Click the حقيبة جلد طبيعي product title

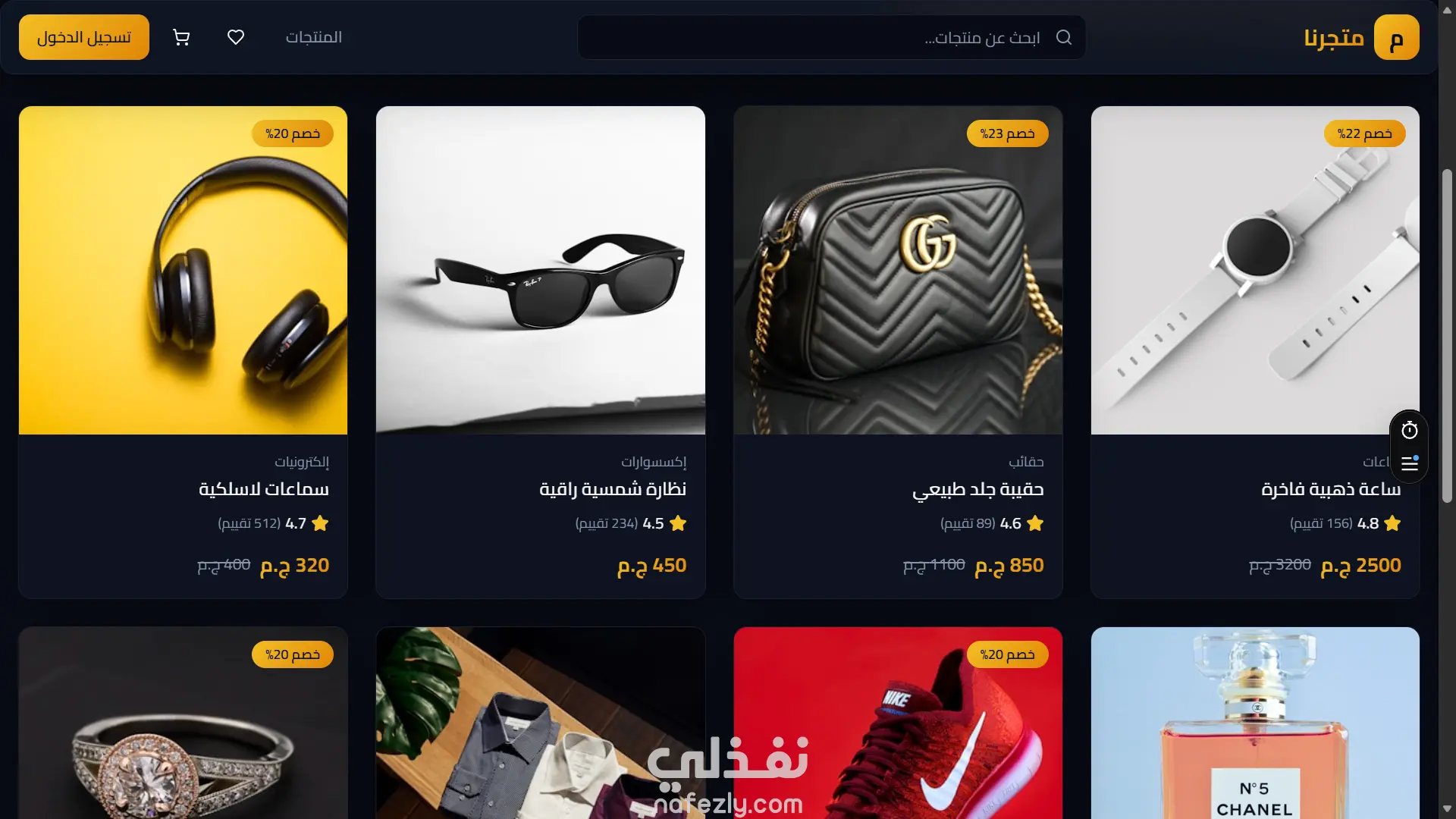977,489
